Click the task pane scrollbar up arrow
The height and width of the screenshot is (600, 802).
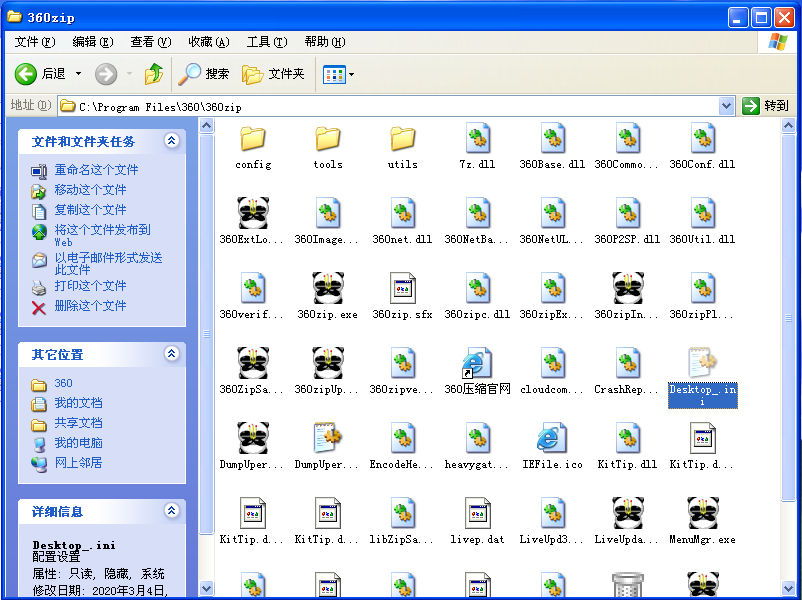[206, 125]
